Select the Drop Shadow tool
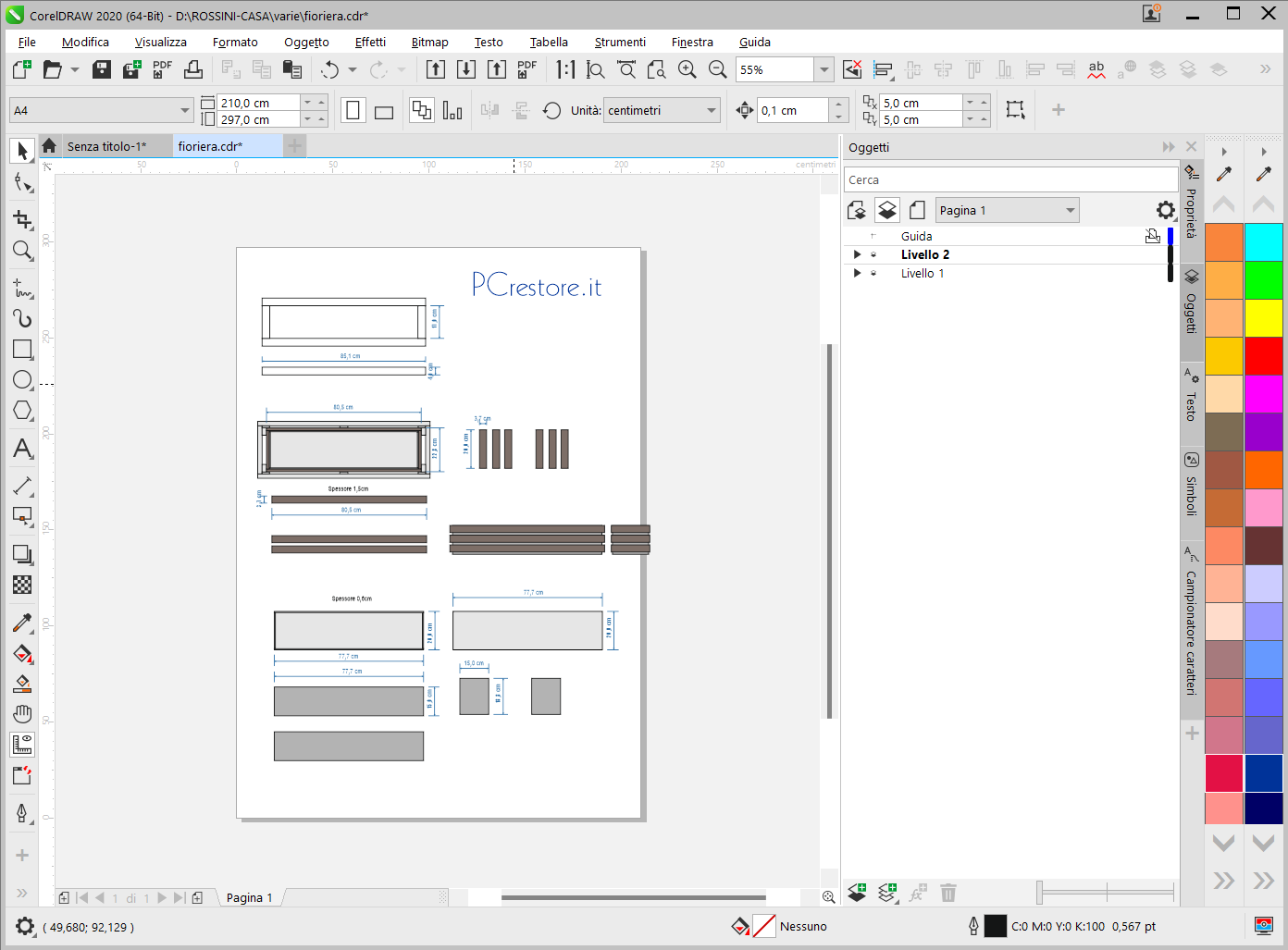The width and height of the screenshot is (1288, 950). (22, 554)
